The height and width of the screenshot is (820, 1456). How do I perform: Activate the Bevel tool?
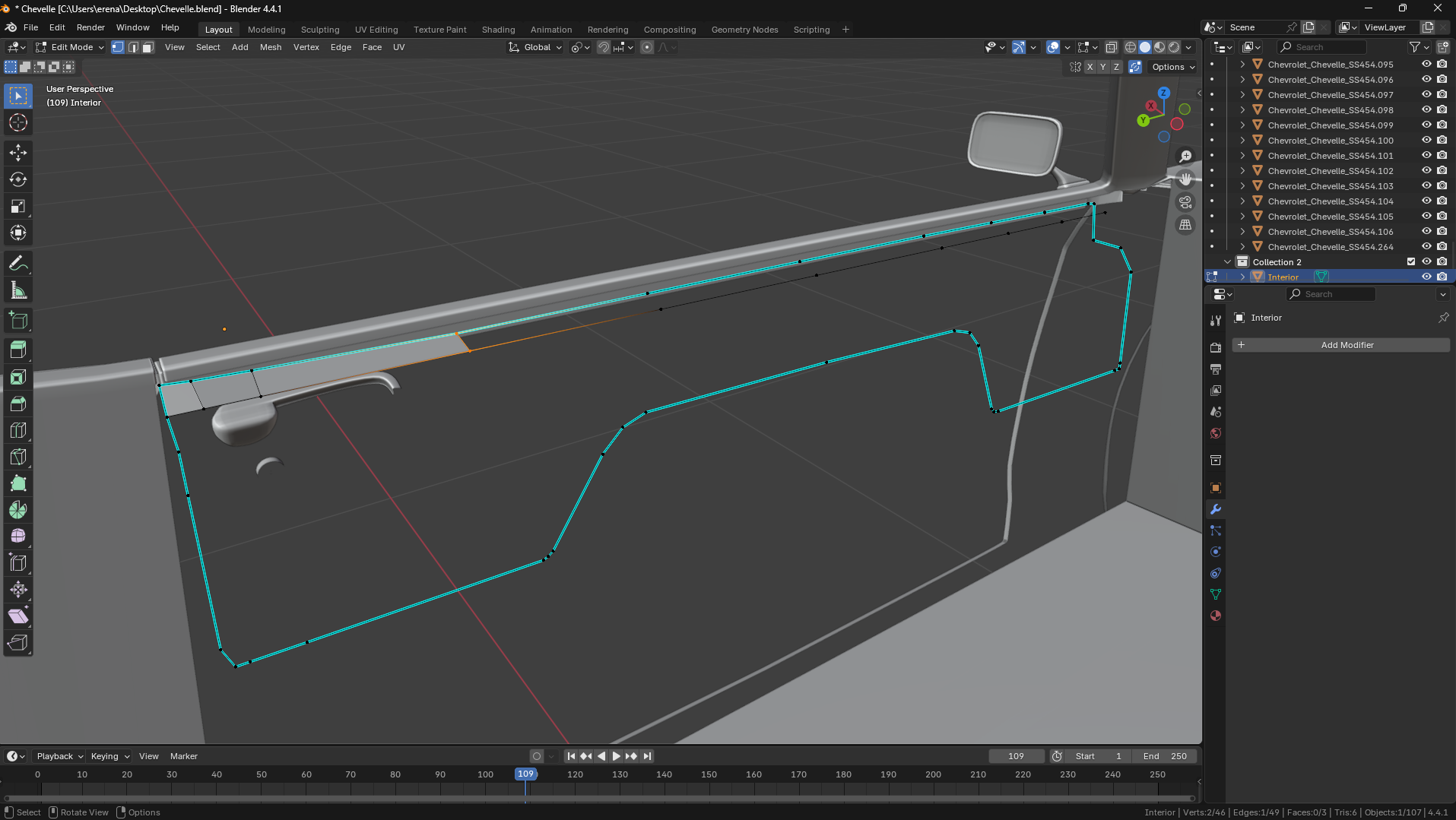(x=18, y=404)
